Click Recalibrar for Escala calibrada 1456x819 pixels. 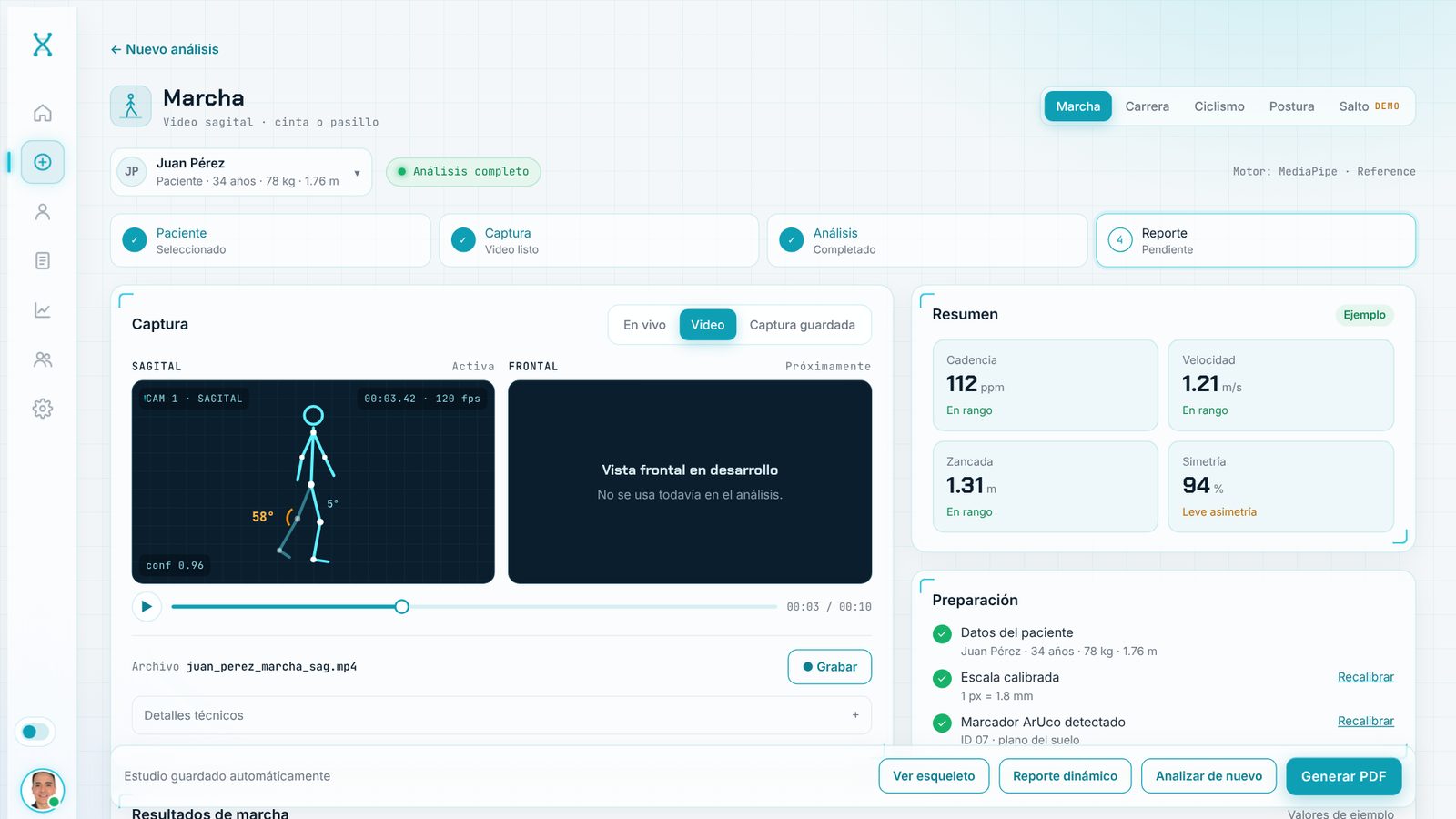[1365, 677]
